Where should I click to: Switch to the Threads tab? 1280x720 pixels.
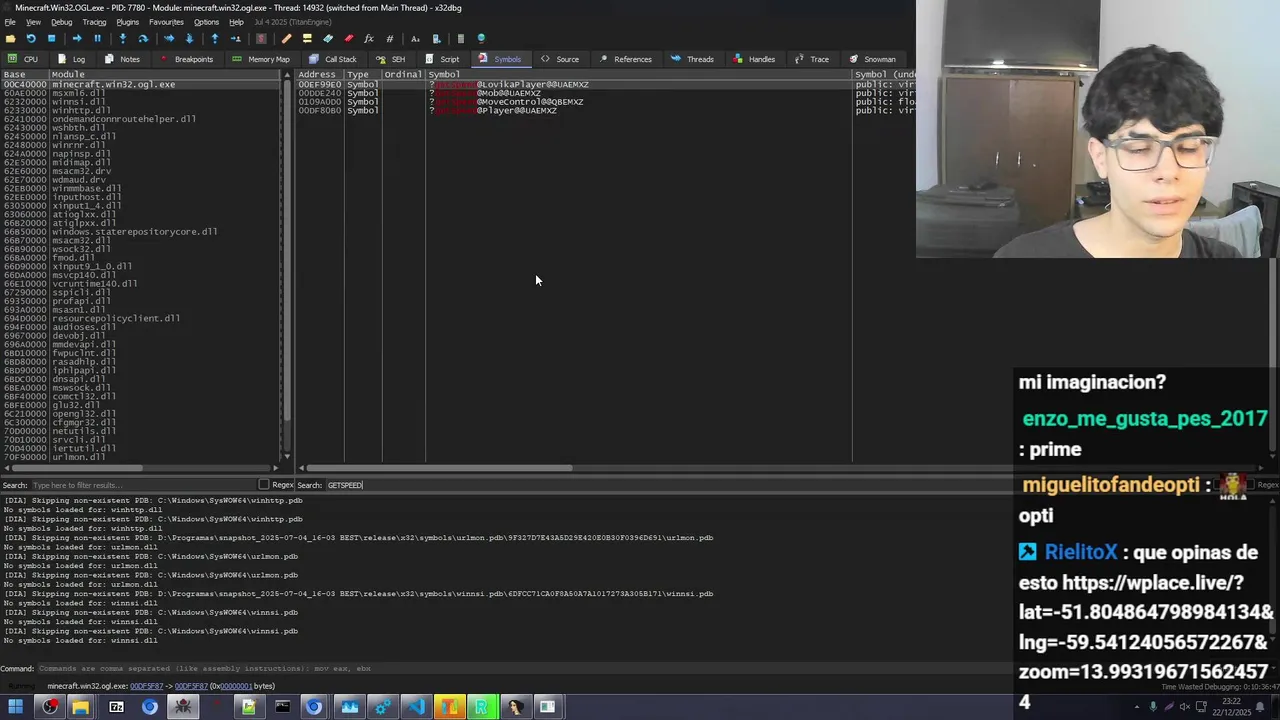(693, 59)
